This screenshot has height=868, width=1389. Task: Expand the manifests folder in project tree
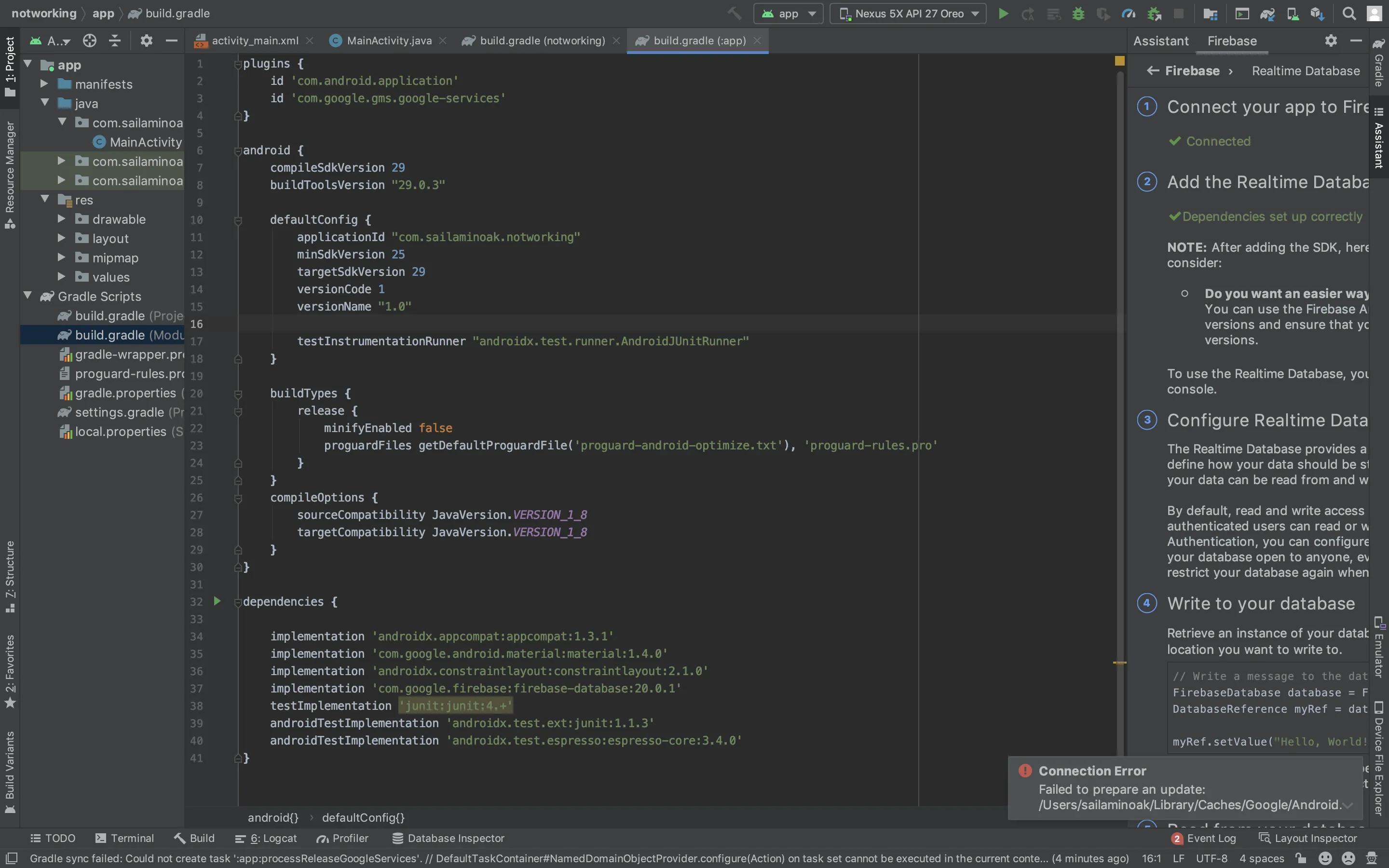pos(44,84)
